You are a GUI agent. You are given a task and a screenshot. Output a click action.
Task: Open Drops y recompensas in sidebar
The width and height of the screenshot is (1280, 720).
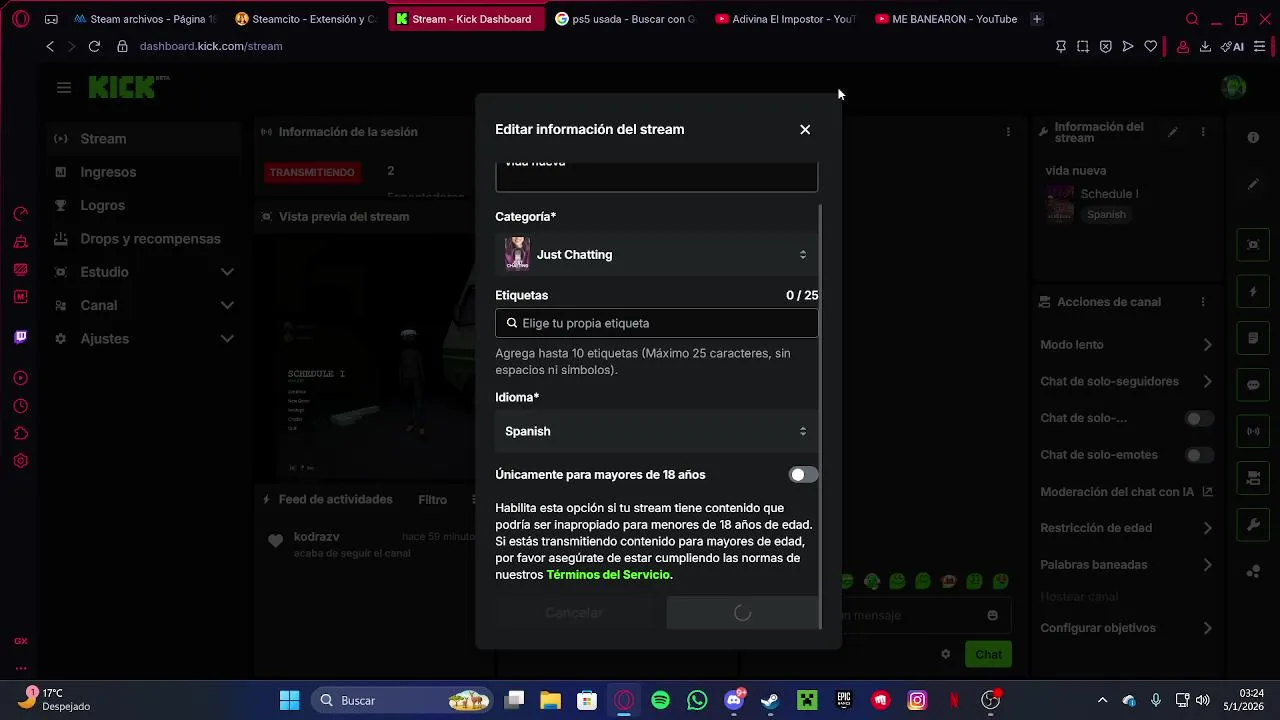[145, 239]
